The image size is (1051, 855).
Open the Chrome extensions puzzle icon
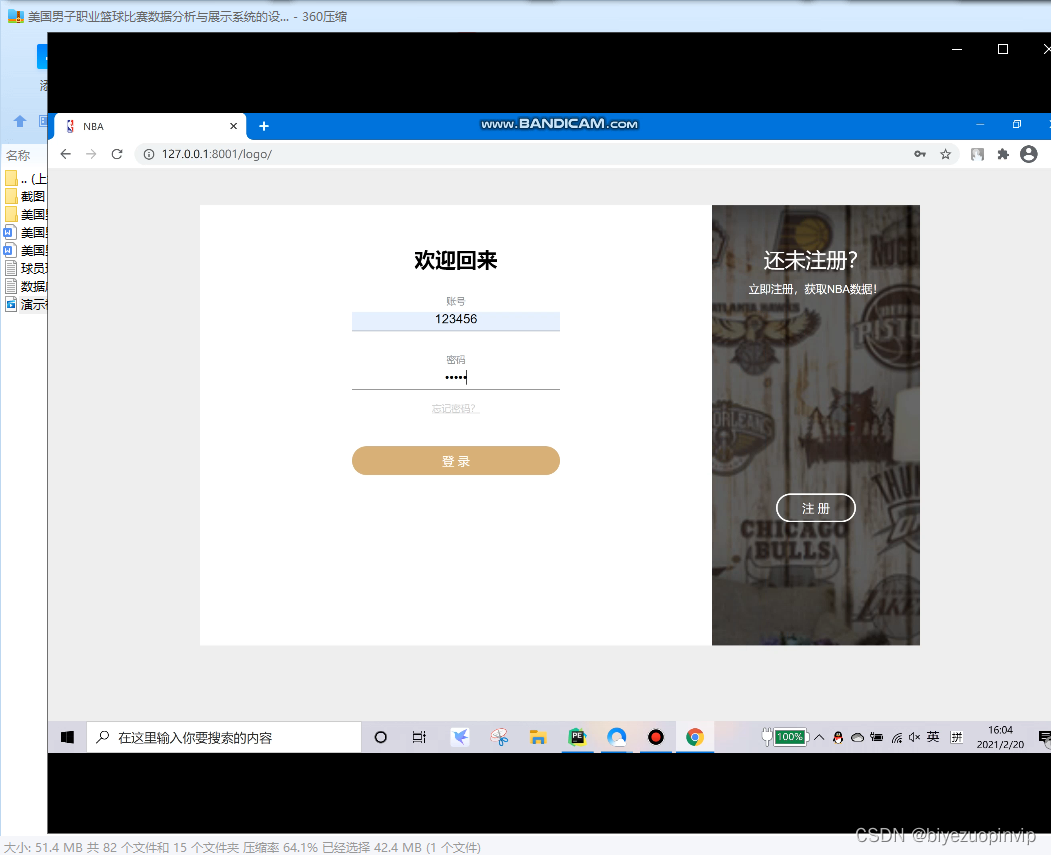coord(1003,154)
